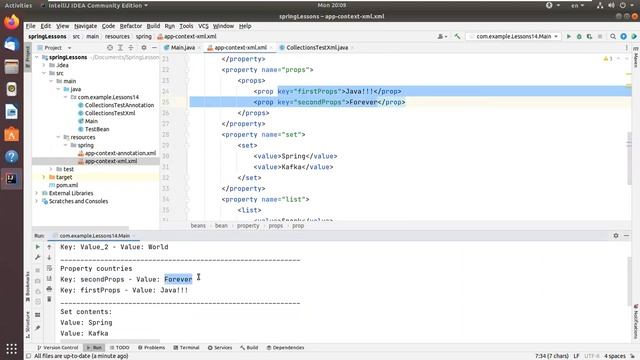Screen dimensions: 640x360
Task: Expand all icon in Project panel header
Action: 120,48
